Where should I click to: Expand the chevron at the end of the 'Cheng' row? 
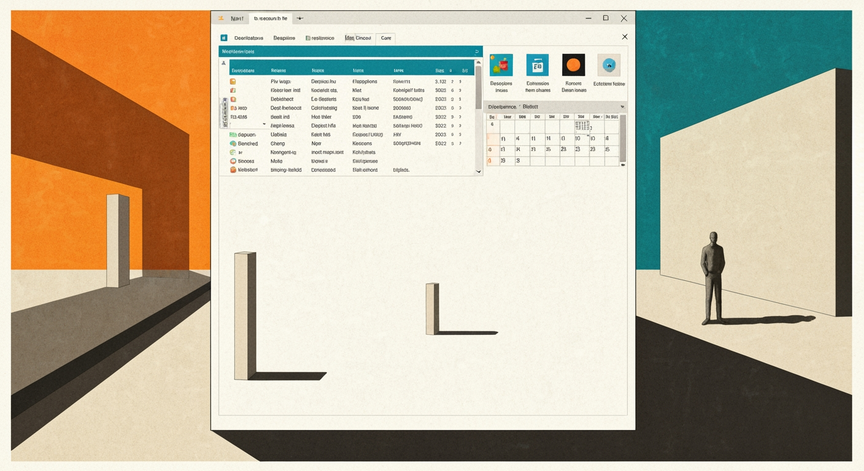click(x=460, y=143)
